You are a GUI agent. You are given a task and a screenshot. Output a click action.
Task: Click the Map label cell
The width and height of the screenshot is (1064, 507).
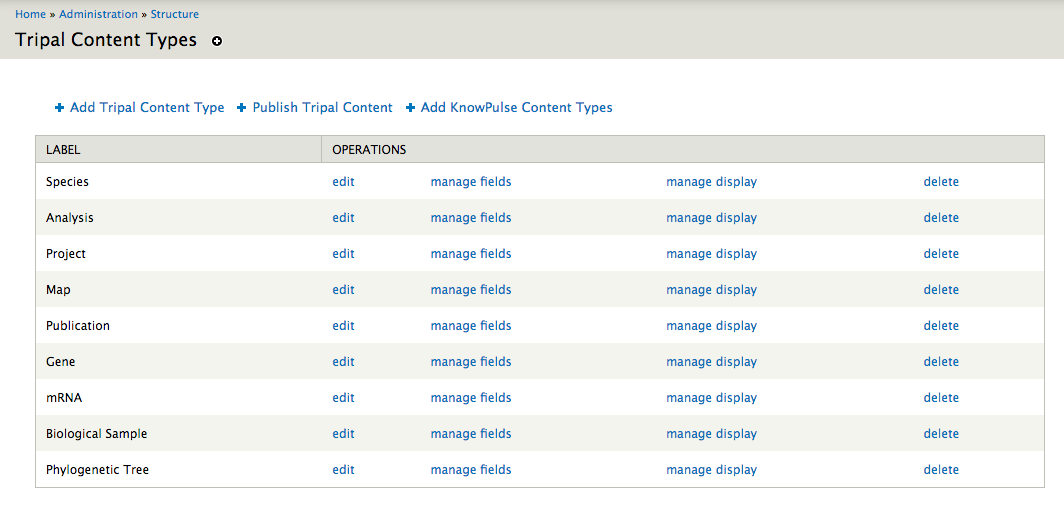[x=178, y=290]
